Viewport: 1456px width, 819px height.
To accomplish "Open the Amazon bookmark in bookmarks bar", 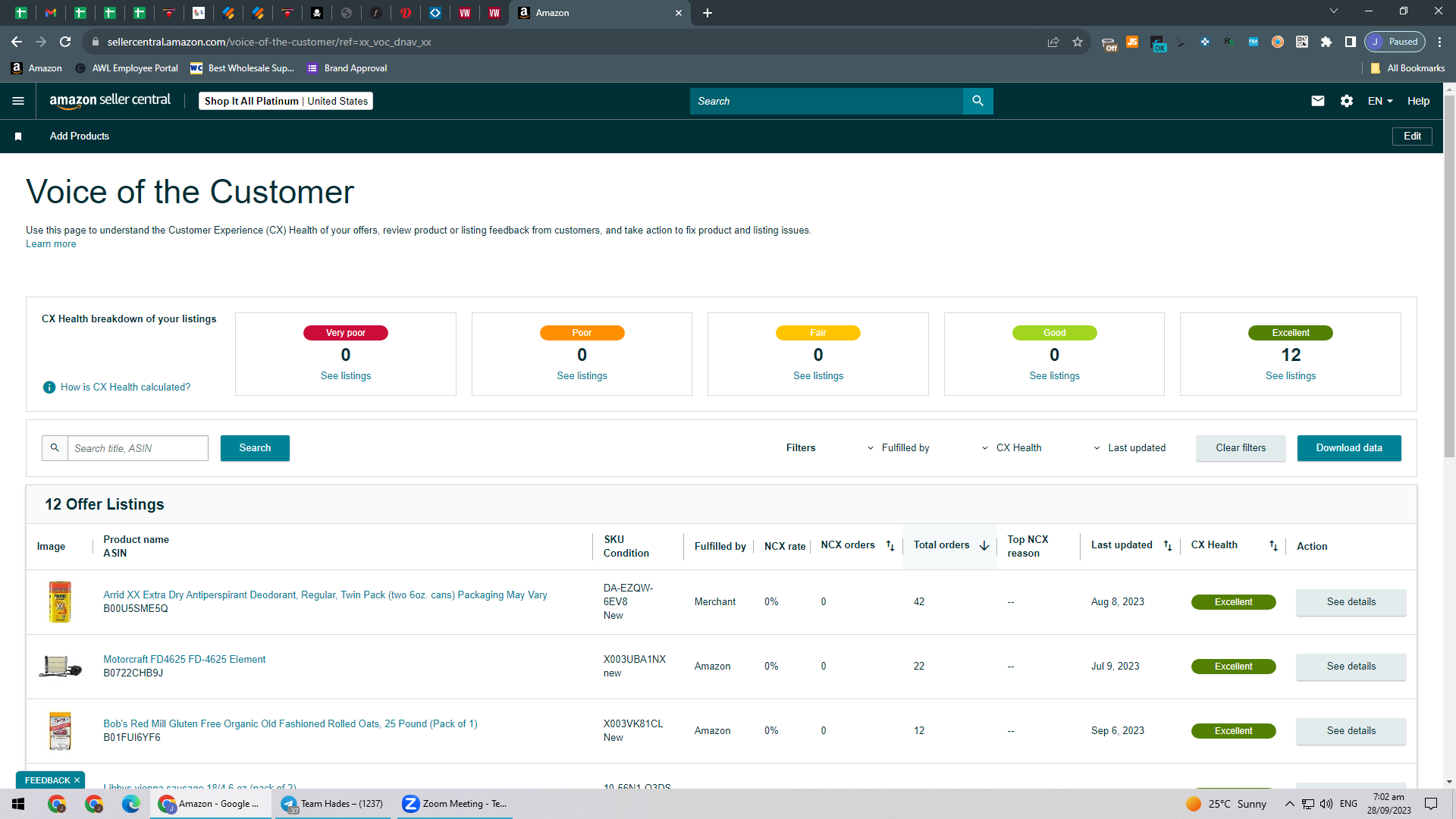I will tap(36, 68).
